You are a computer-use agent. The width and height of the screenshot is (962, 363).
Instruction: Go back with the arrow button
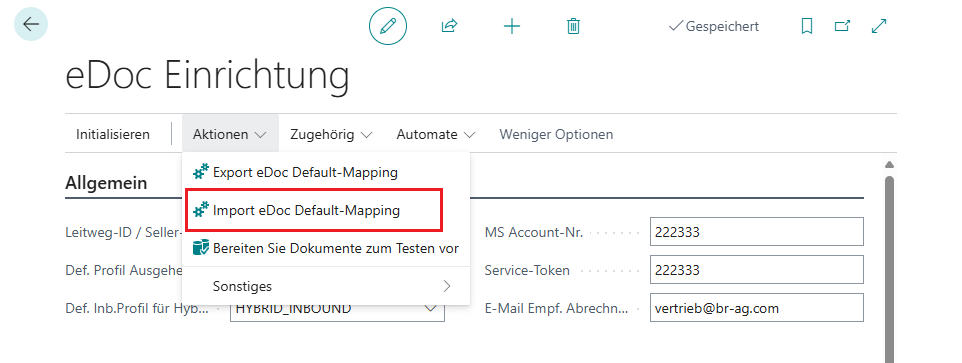pos(31,25)
